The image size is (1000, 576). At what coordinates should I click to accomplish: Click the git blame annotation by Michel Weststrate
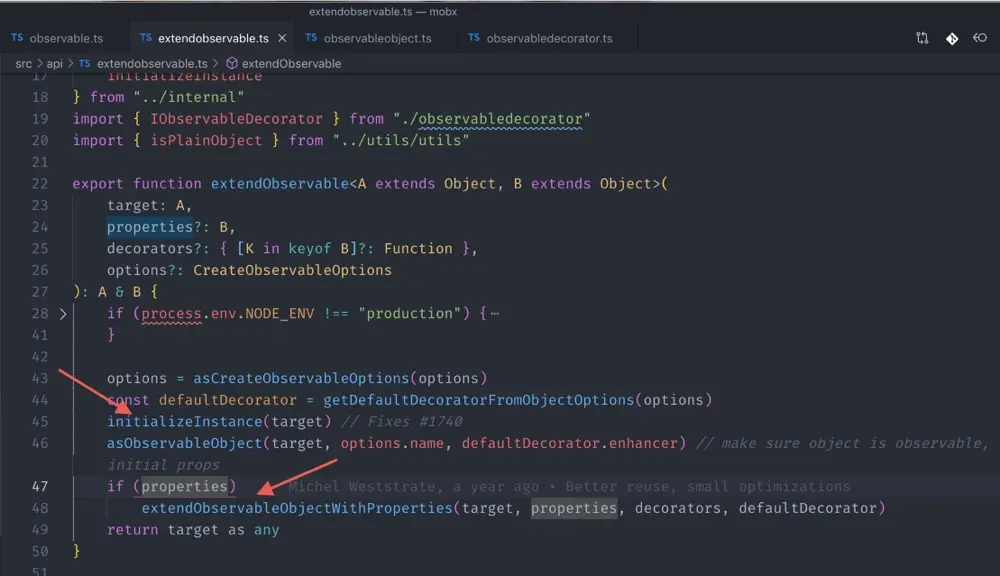569,487
